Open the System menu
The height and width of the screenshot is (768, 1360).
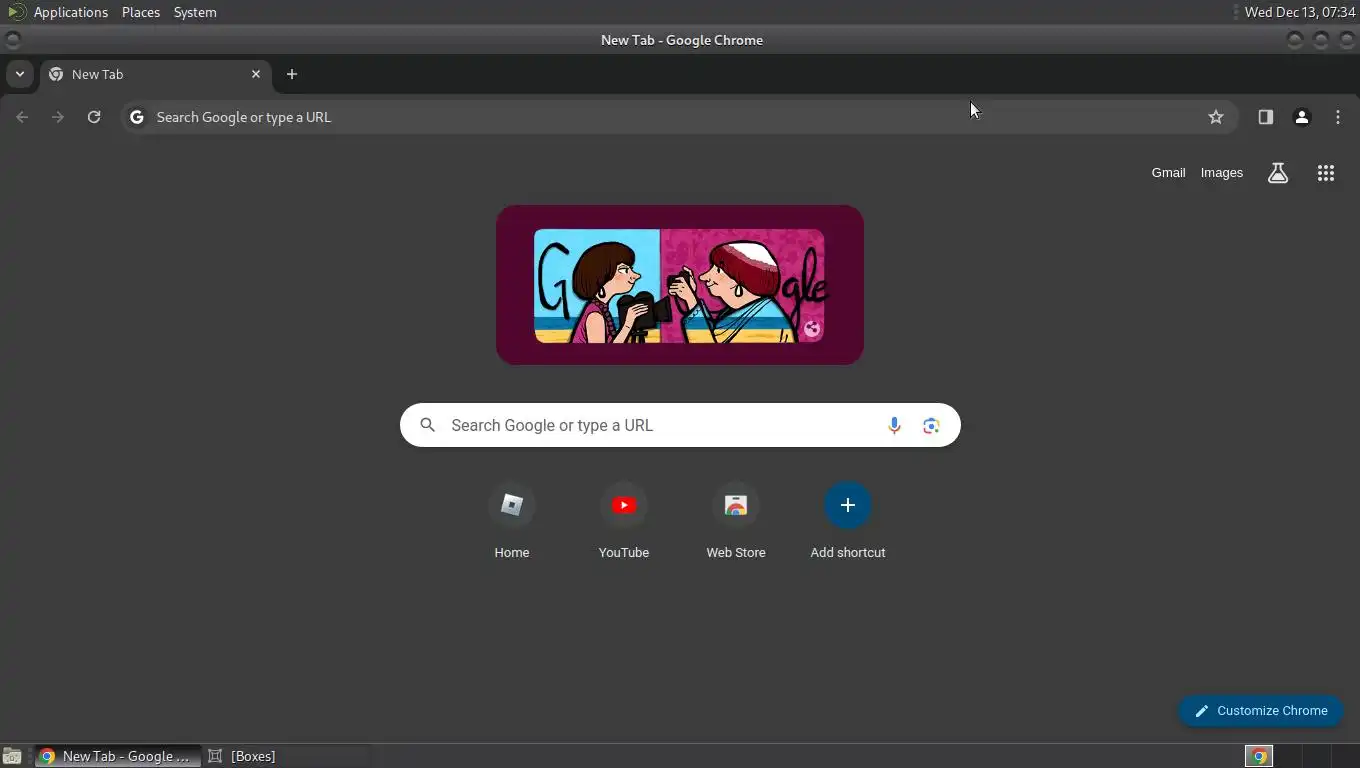(x=195, y=12)
